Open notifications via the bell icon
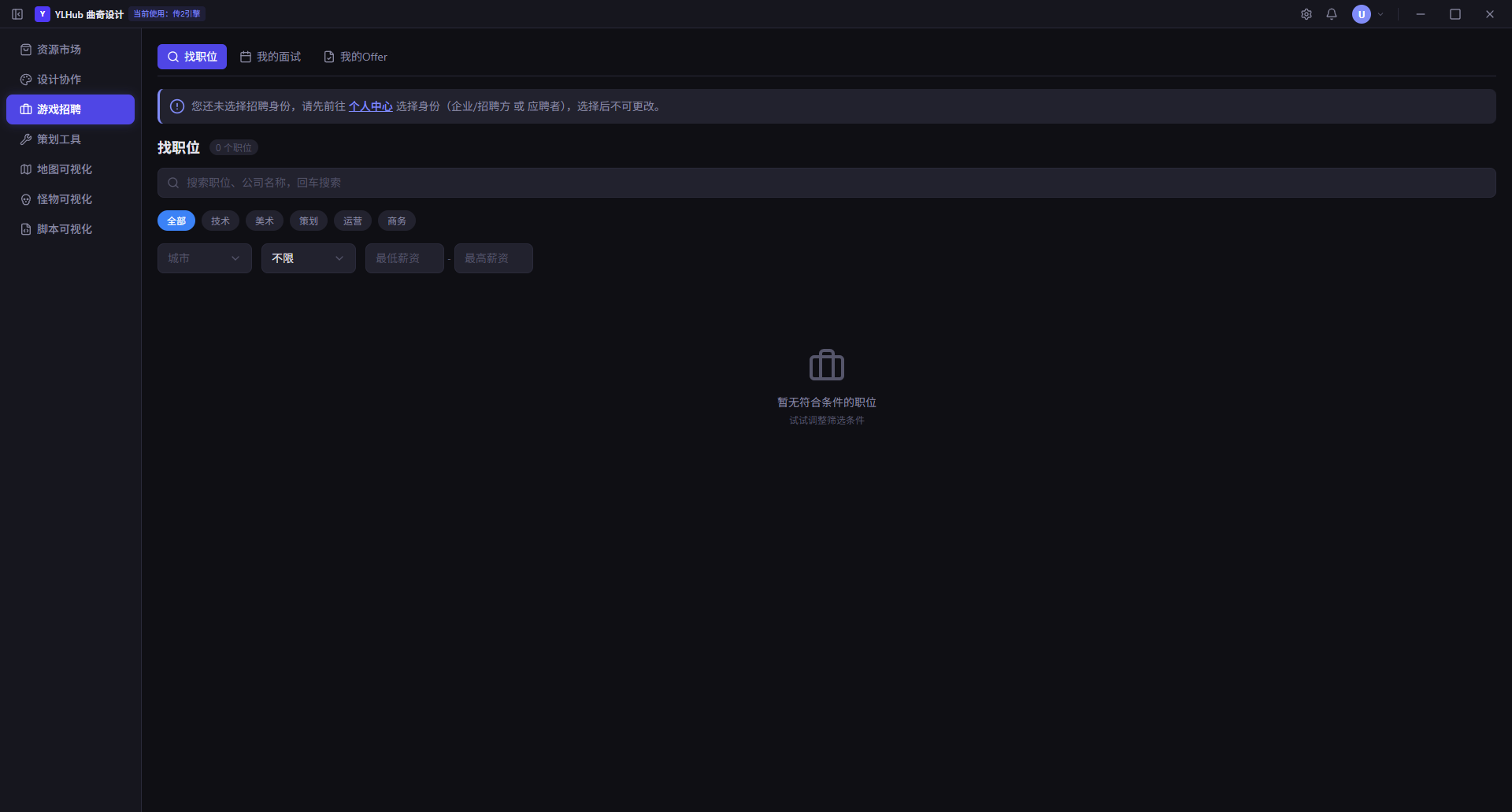Image resolution: width=1512 pixels, height=812 pixels. coord(1332,14)
